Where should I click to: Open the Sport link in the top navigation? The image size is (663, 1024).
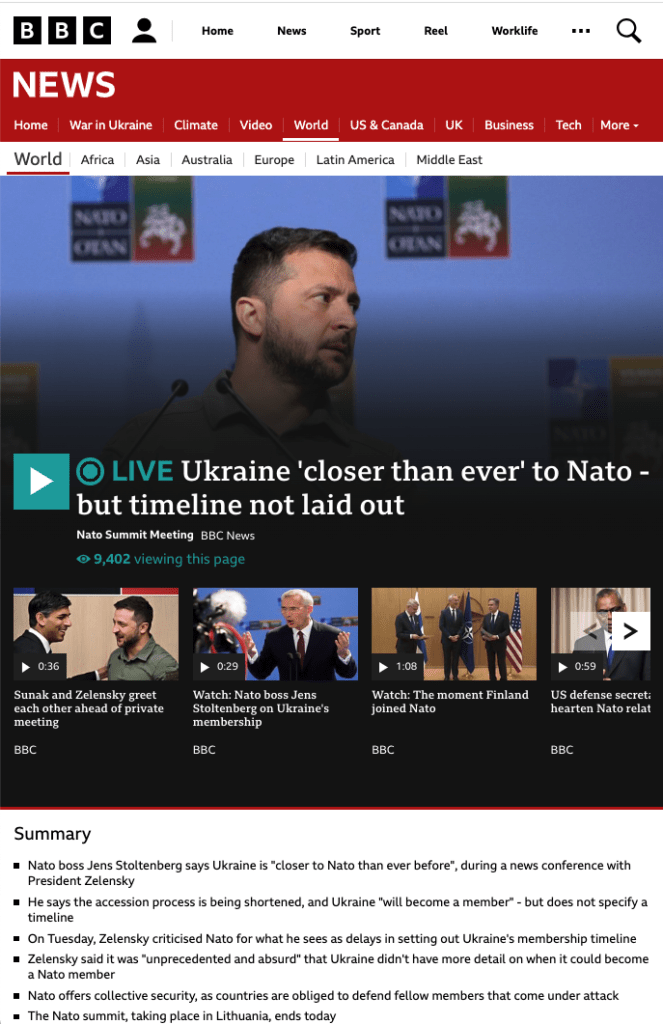[364, 31]
